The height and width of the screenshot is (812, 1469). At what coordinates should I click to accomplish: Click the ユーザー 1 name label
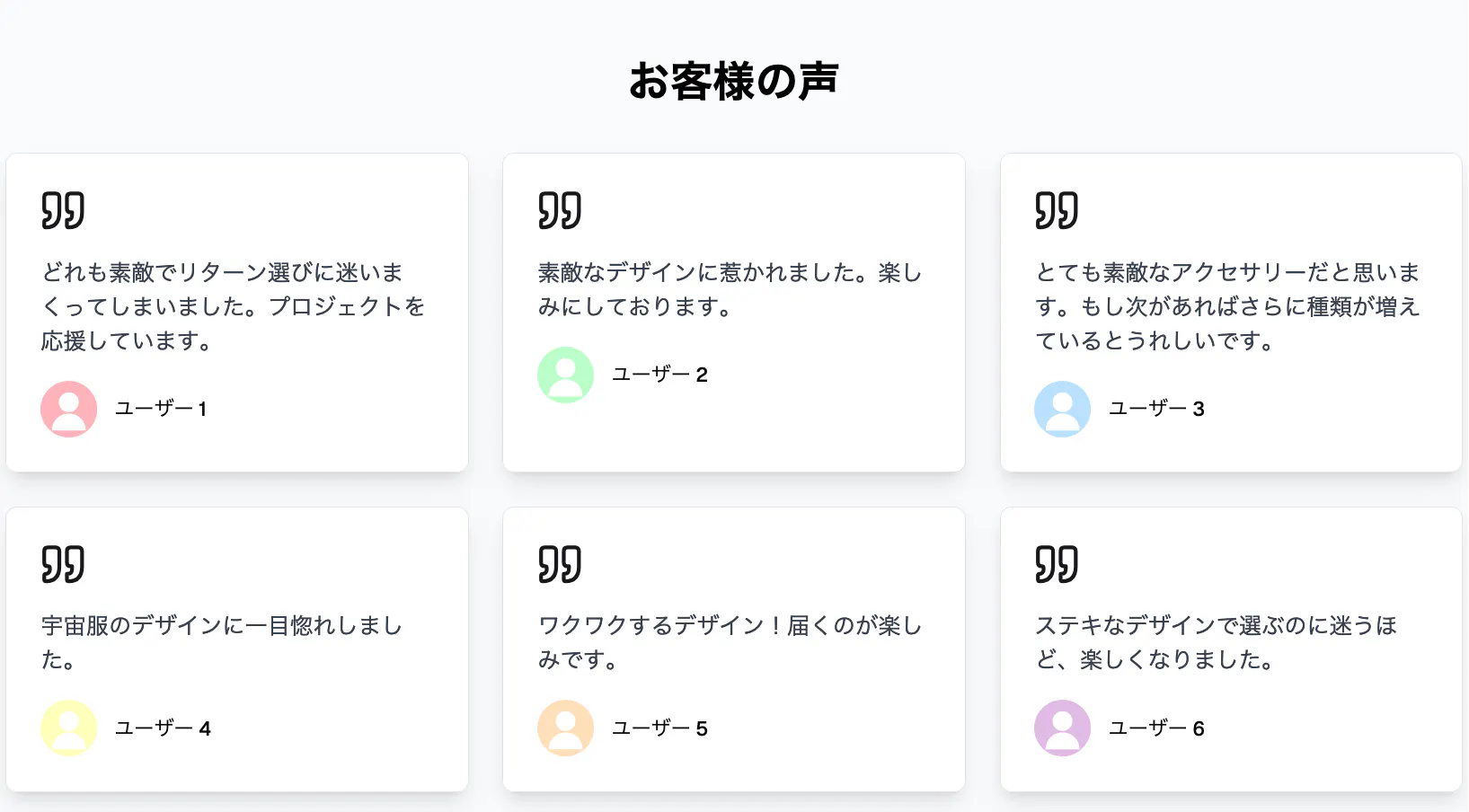tap(162, 409)
